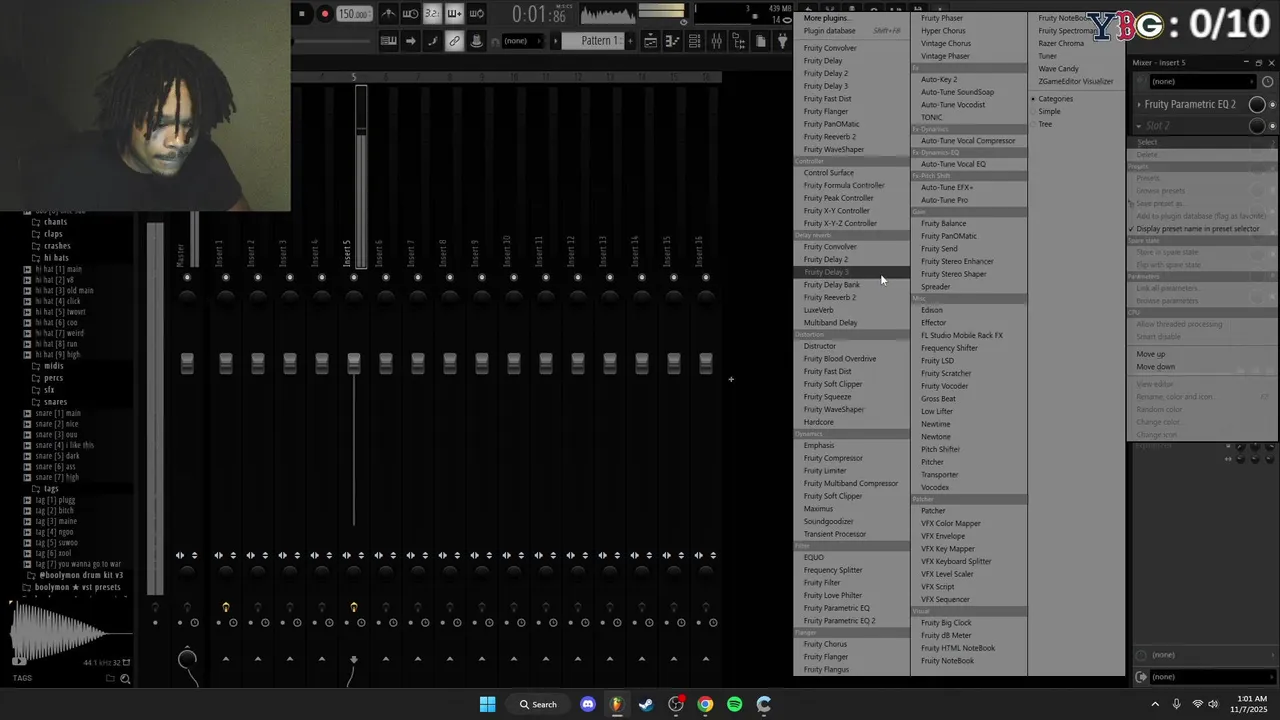
Task: Open the Piano roll view icon
Action: coord(673,41)
